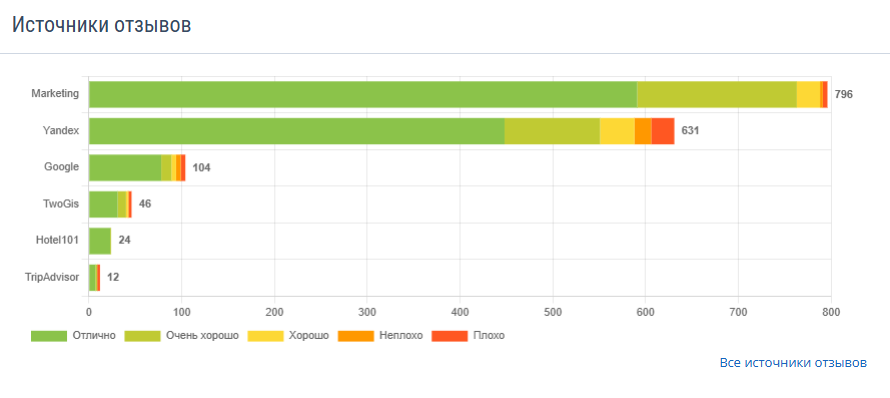890x398 pixels.
Task: Toggle the Отлично legend swatch
Action: pyautogui.click(x=49, y=336)
